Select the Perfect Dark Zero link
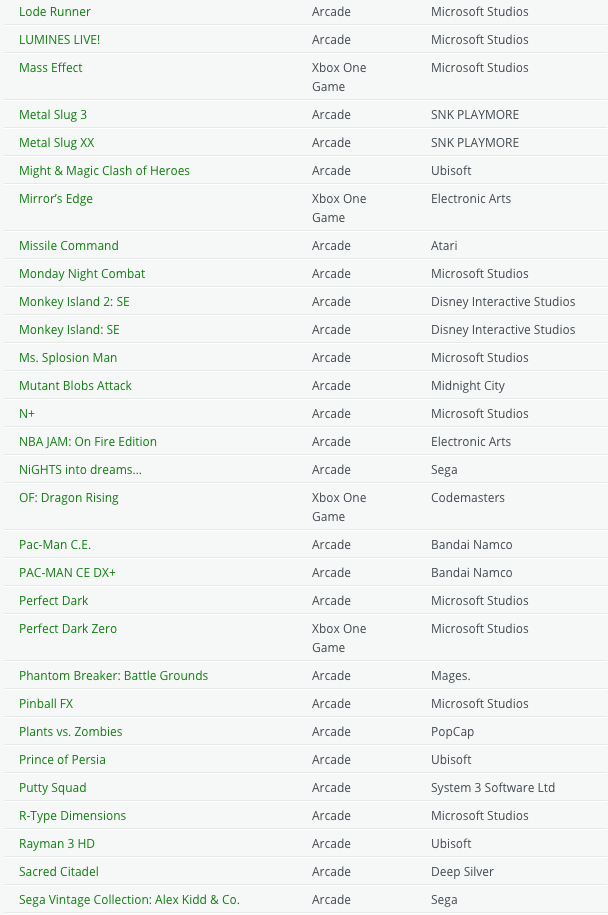 point(68,628)
